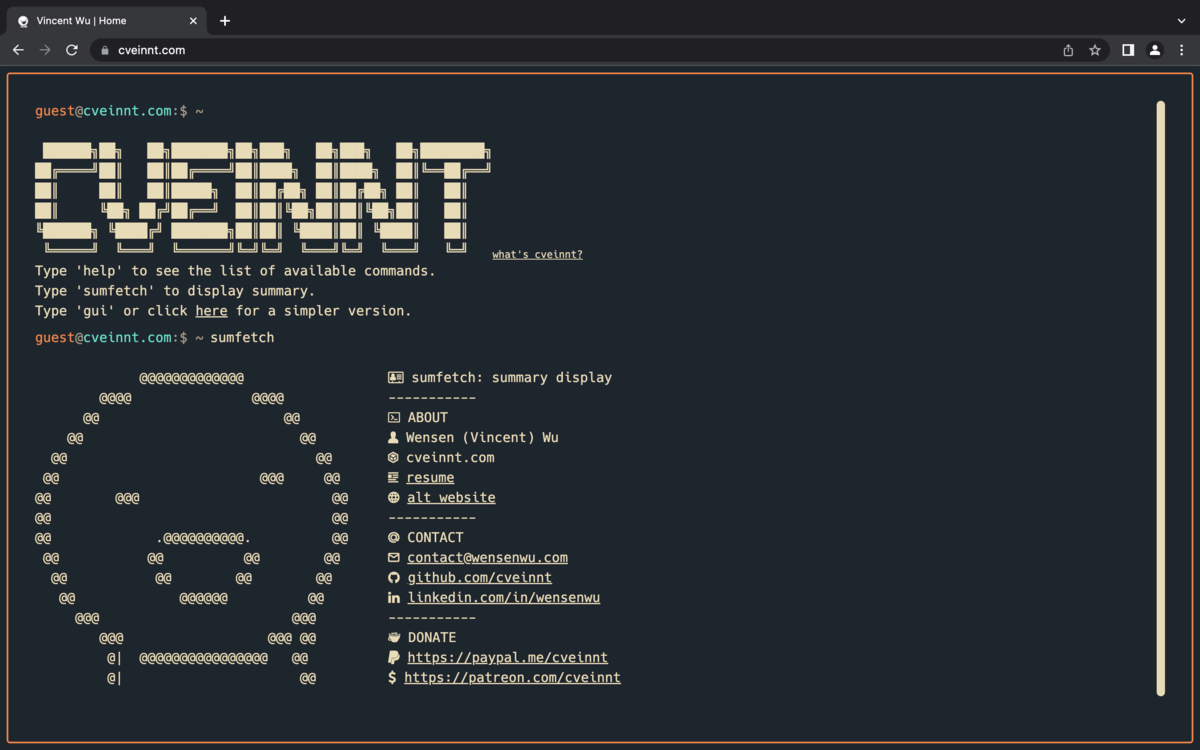Click the envelope icon next to contact@wensenwu.com

394,557
